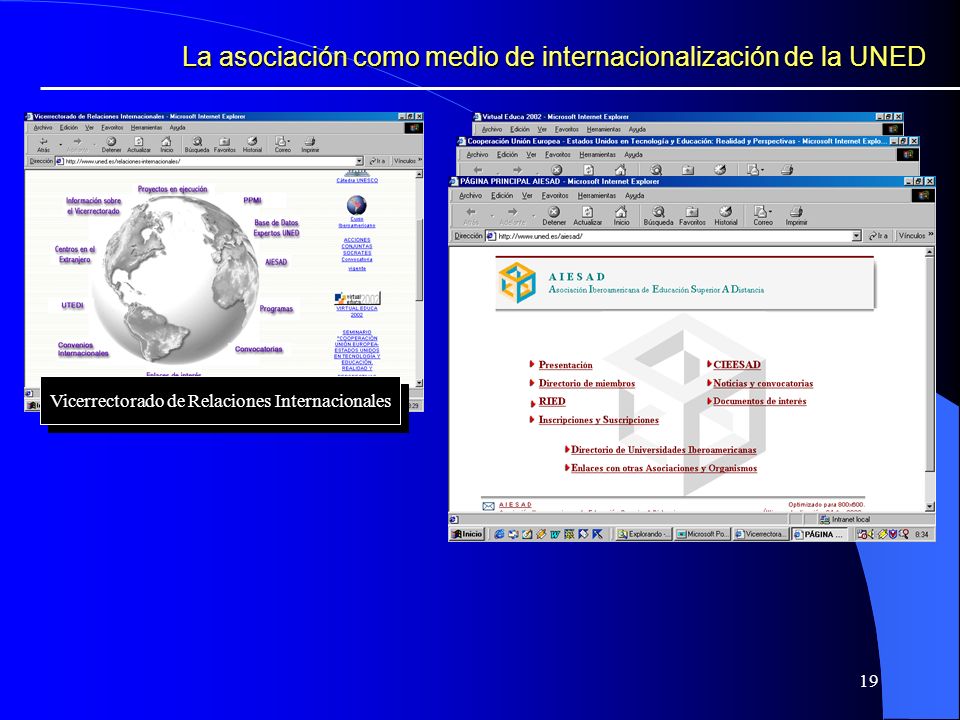Follow the RIED link
The image size is (960, 720).
click(552, 402)
